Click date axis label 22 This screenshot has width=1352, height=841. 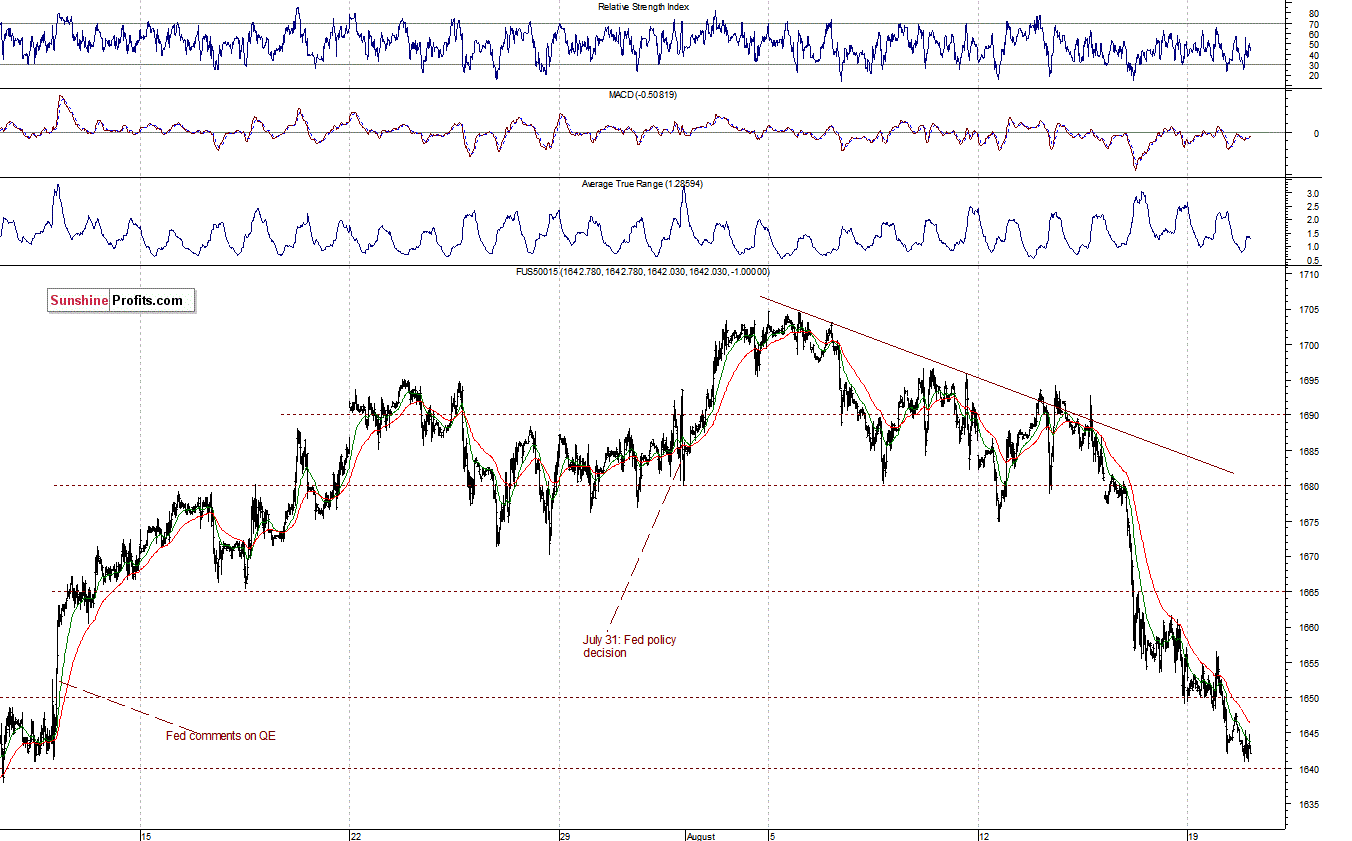pos(356,836)
